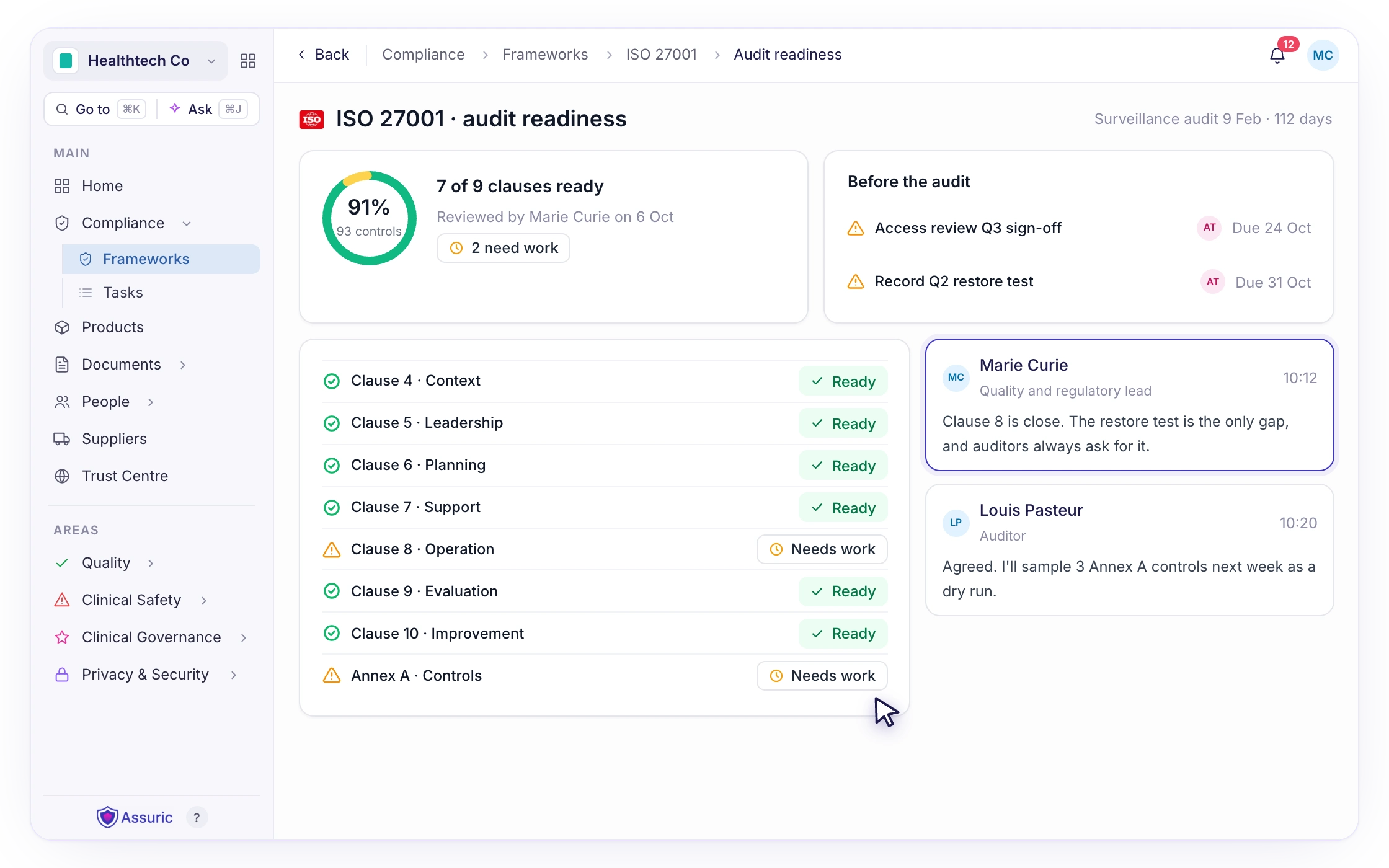The width and height of the screenshot is (1389, 868).
Task: Click the warning icon for Clause 8 Operation
Action: click(332, 549)
